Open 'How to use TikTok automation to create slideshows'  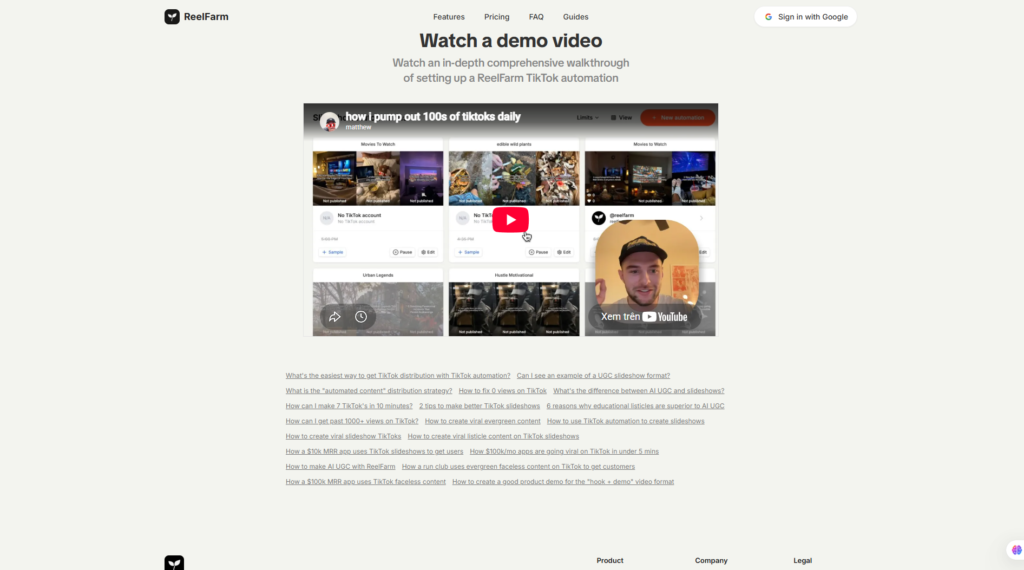coord(626,421)
